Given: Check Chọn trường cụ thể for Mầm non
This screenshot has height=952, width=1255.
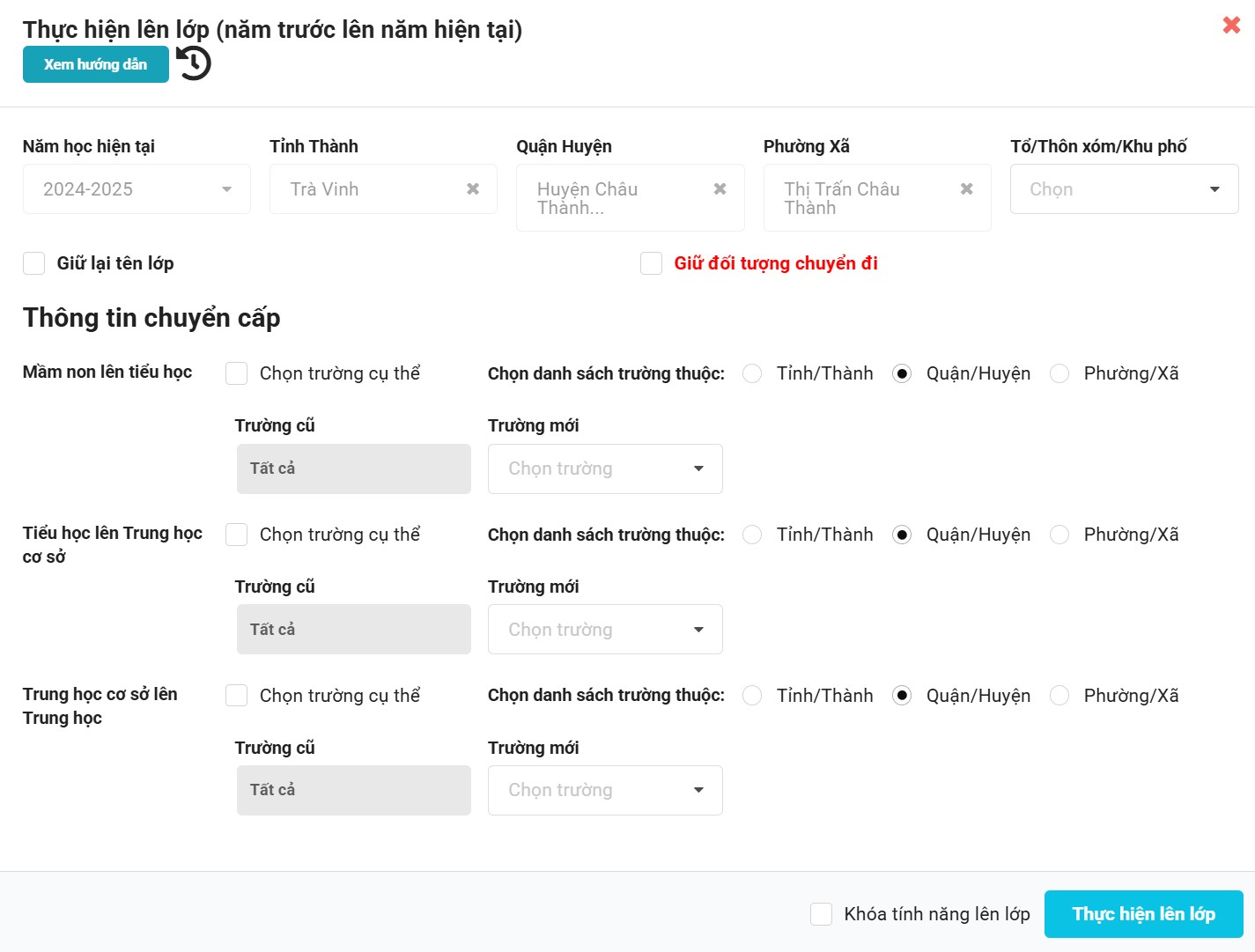Looking at the screenshot, I should (237, 373).
